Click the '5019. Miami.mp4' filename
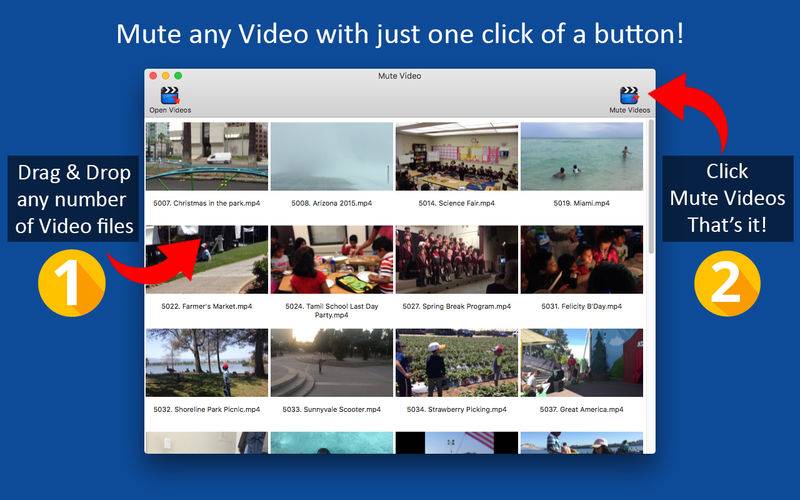Image resolution: width=800 pixels, height=500 pixels. [582, 203]
